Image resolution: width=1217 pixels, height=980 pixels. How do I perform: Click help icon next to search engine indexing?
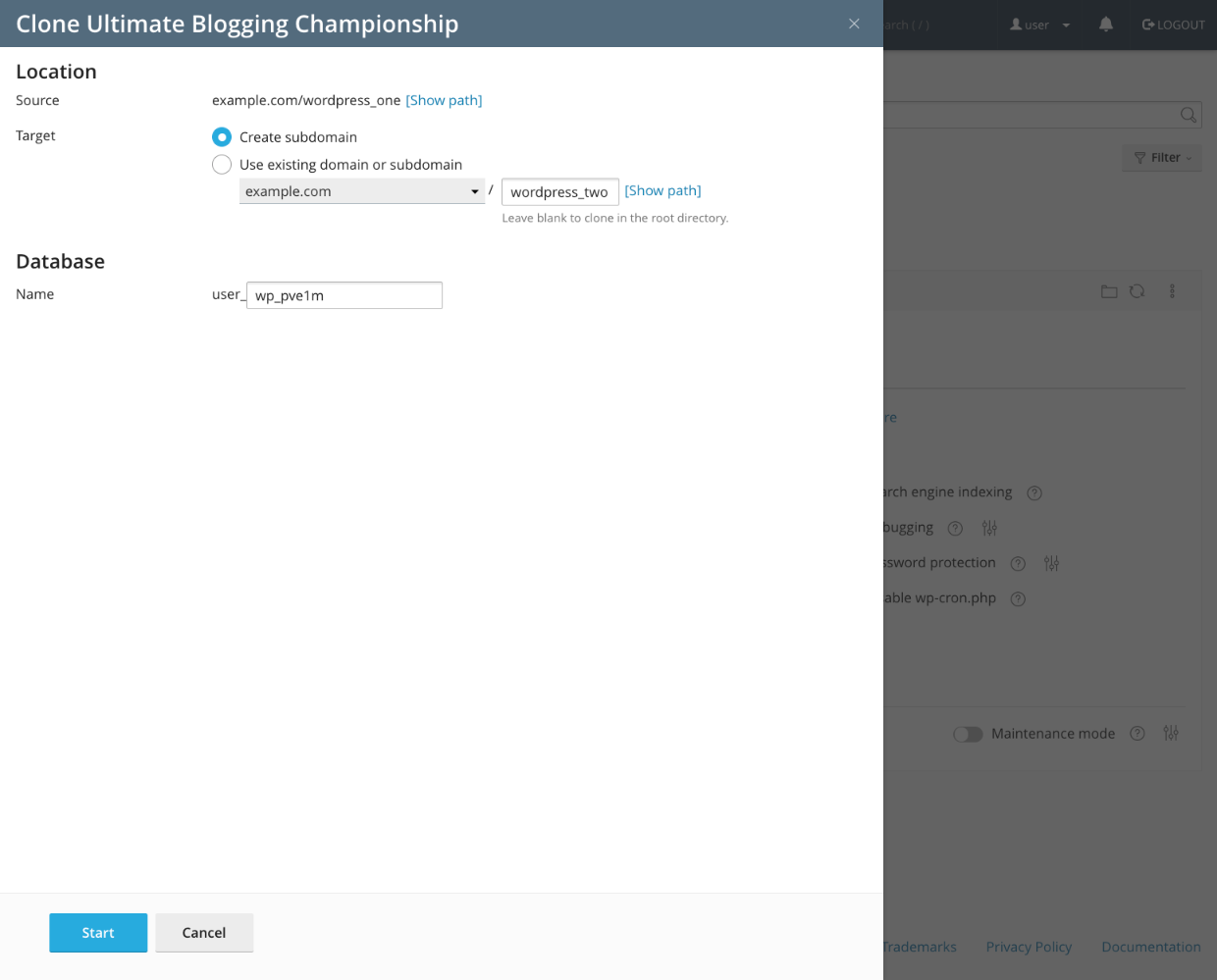(x=1033, y=492)
